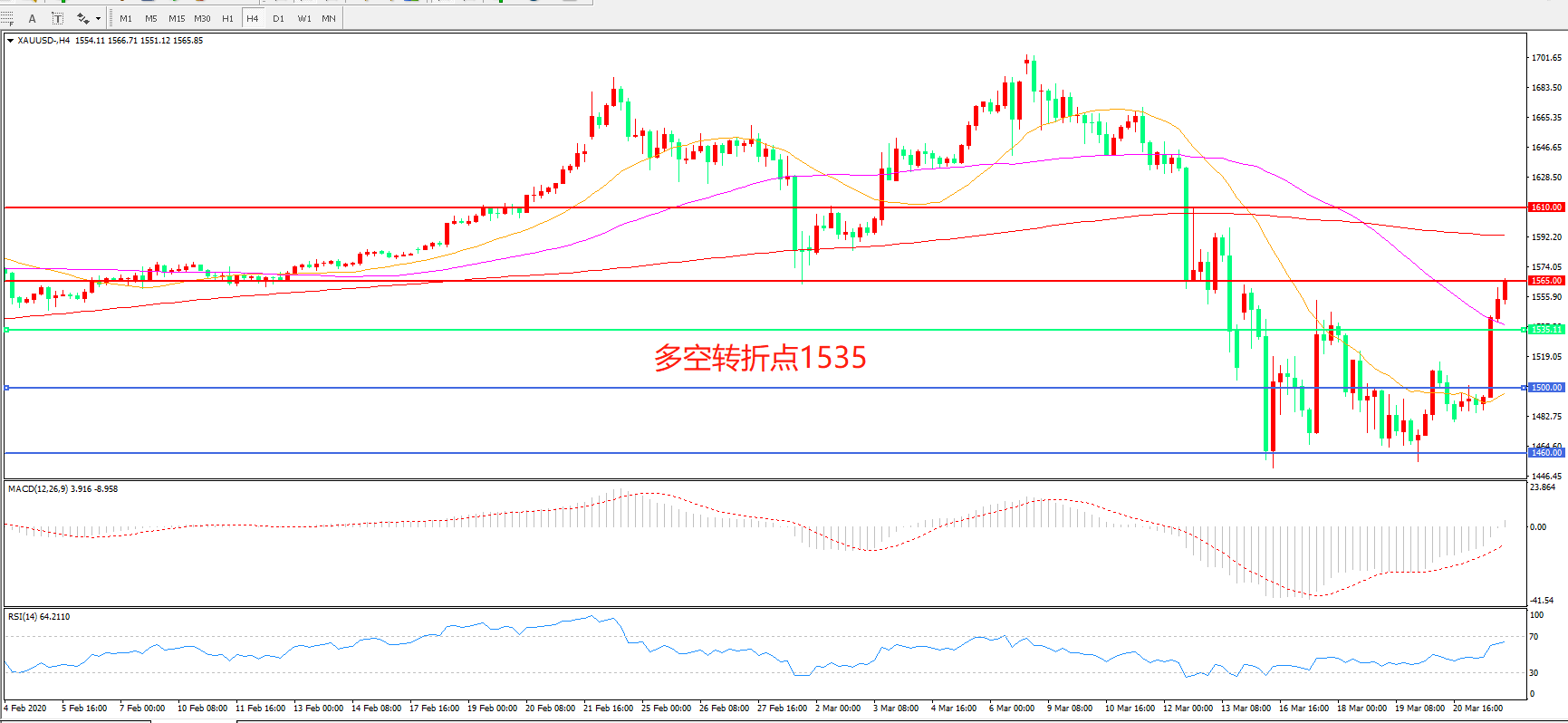Expand the XAUUSD chart title triangle

pos(10,41)
